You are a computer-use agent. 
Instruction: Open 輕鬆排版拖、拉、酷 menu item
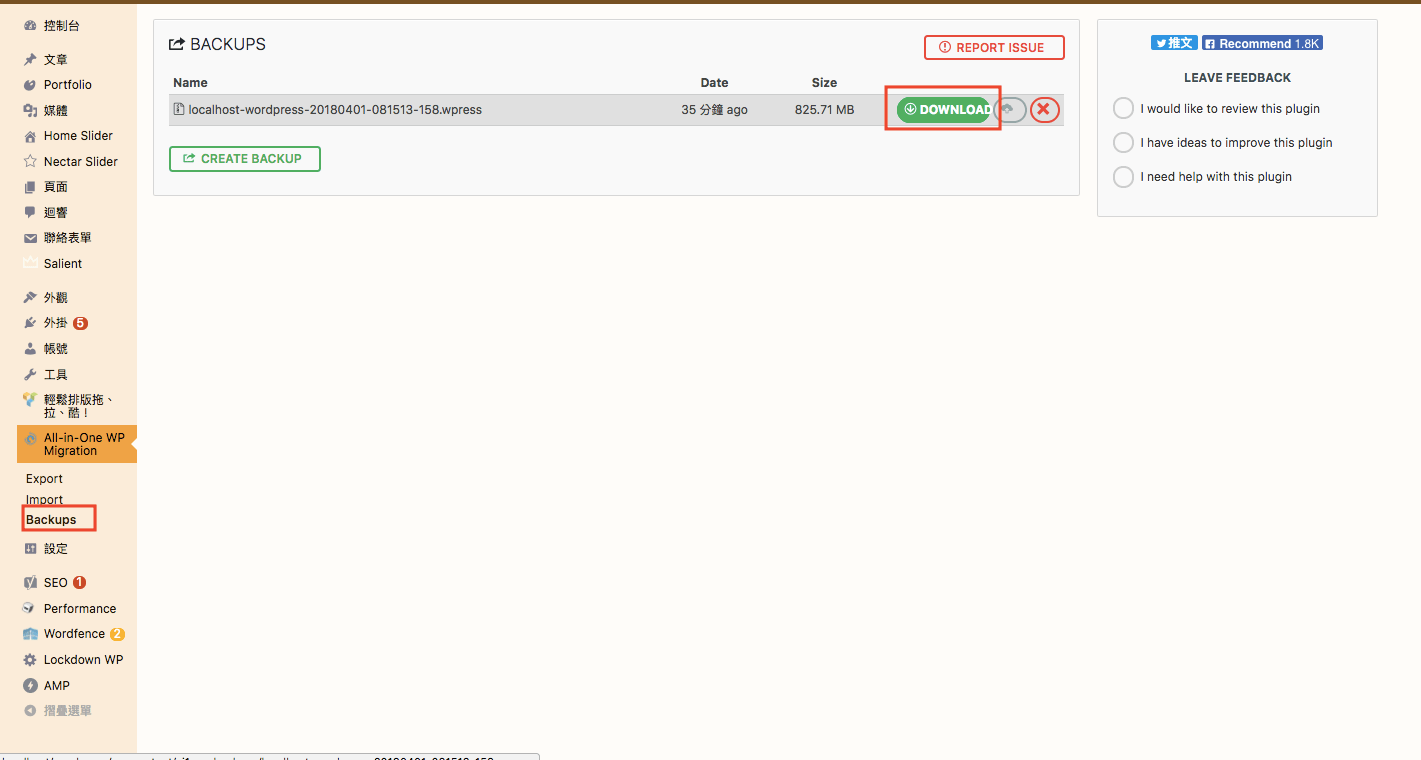coord(77,406)
